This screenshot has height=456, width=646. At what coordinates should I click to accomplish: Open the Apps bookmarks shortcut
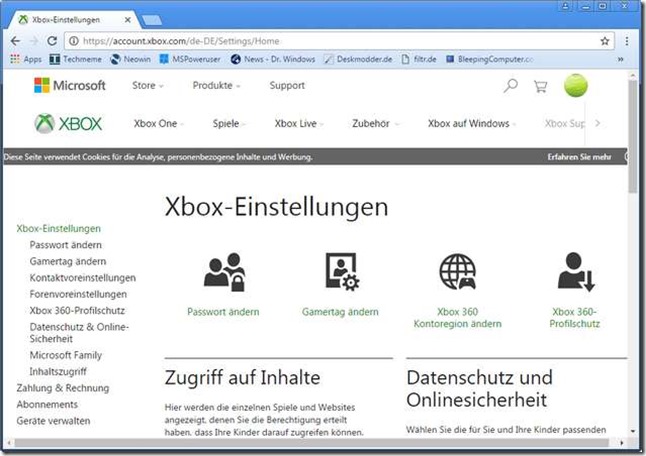coord(26,59)
